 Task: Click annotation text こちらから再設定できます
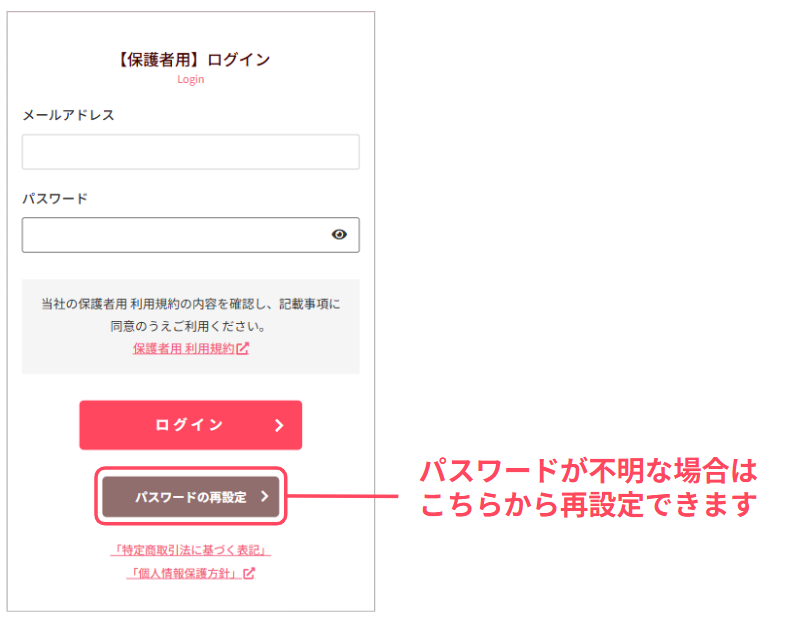tap(588, 506)
